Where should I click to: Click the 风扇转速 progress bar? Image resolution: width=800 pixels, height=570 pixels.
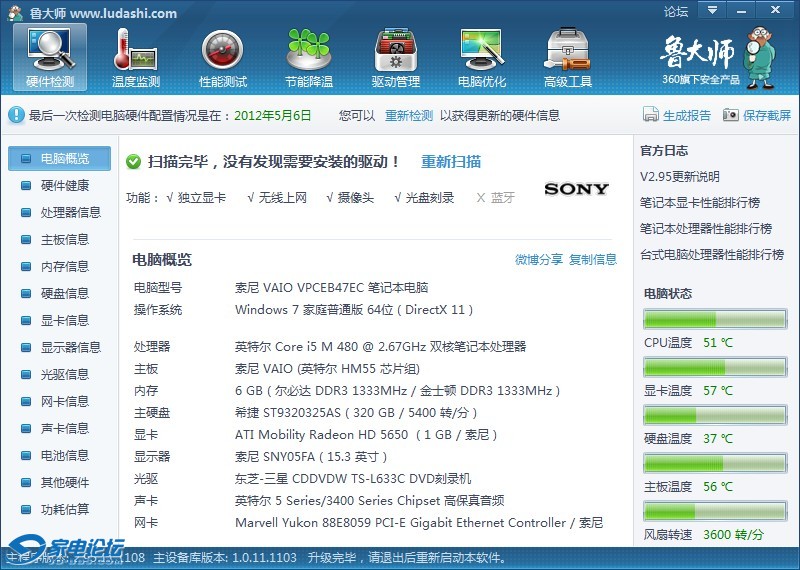point(715,511)
